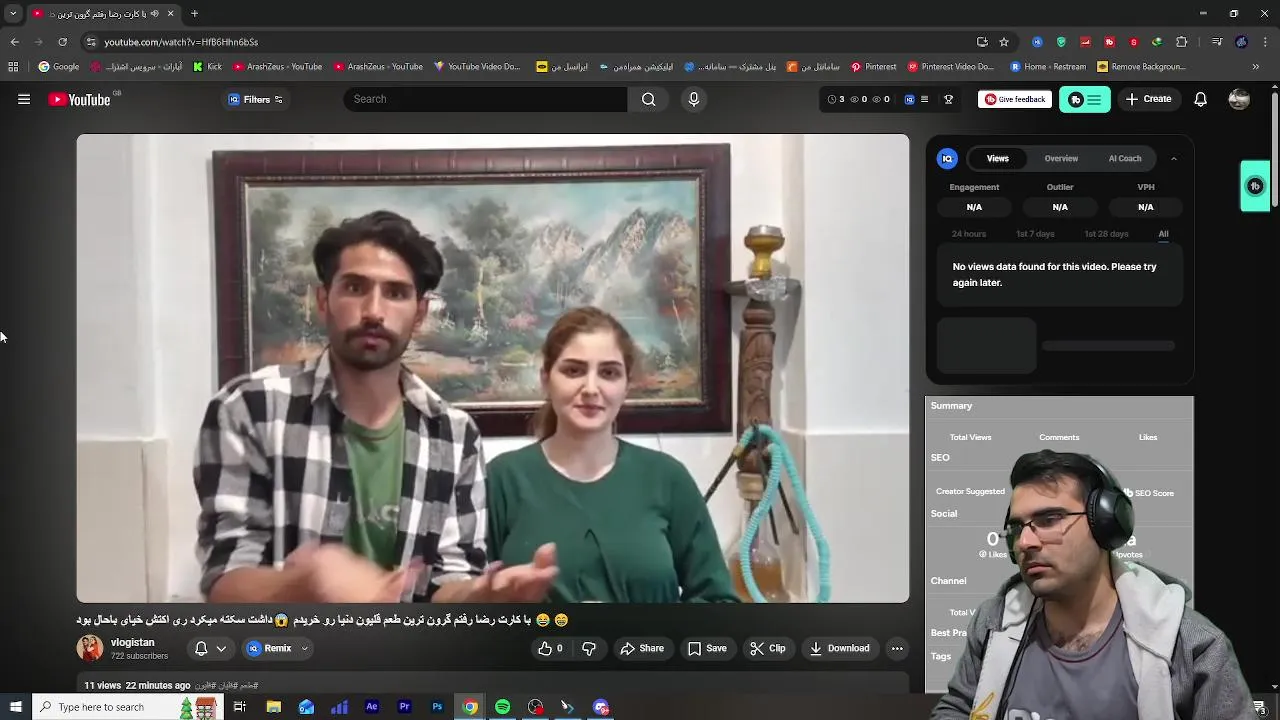Open account avatar menu
This screenshot has width=1280, height=720.
(1239, 99)
